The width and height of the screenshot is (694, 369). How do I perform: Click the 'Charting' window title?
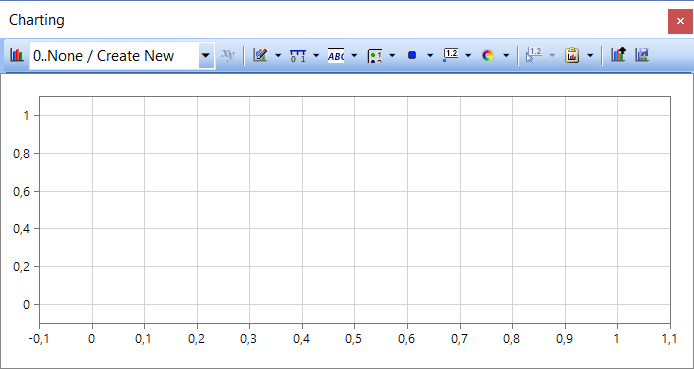click(x=37, y=20)
